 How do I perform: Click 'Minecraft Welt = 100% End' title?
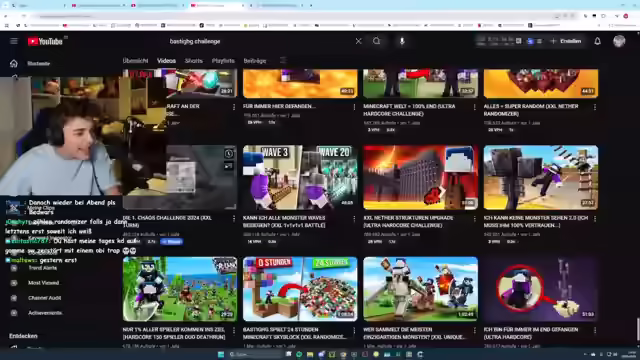pyautogui.click(x=409, y=110)
